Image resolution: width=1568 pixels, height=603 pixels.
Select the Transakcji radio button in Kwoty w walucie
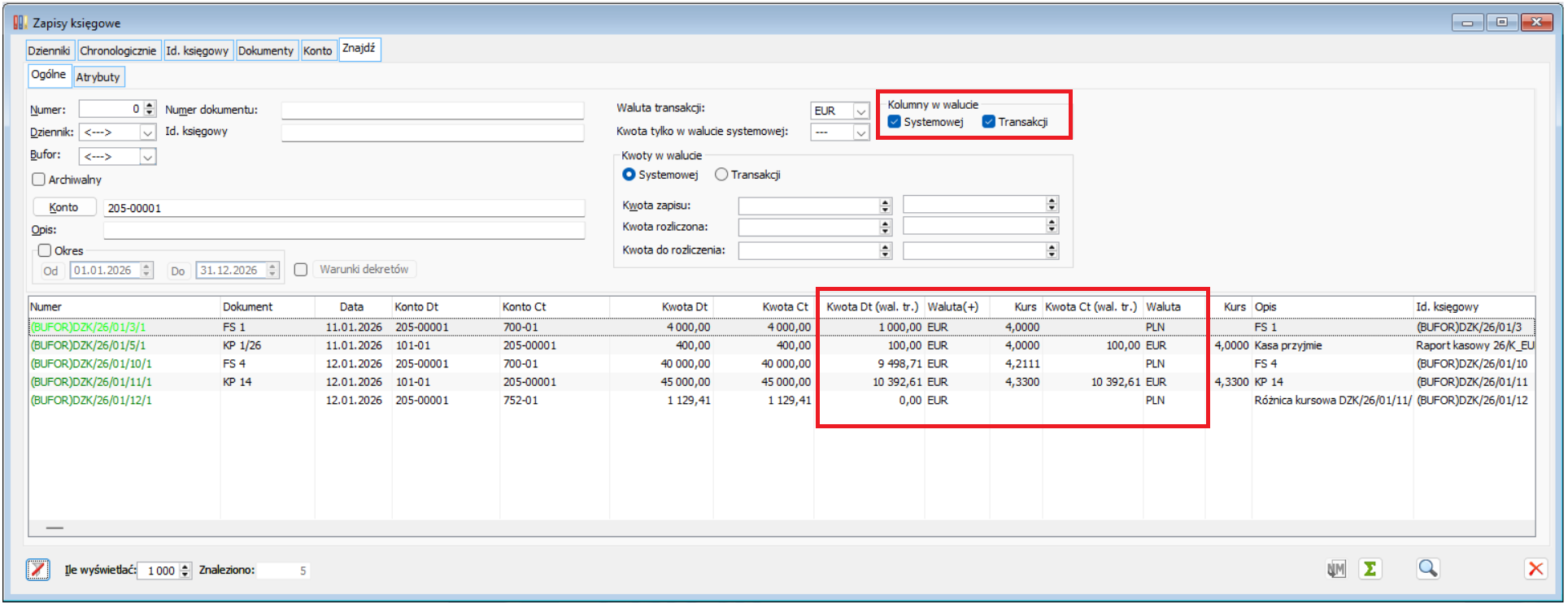coord(721,175)
